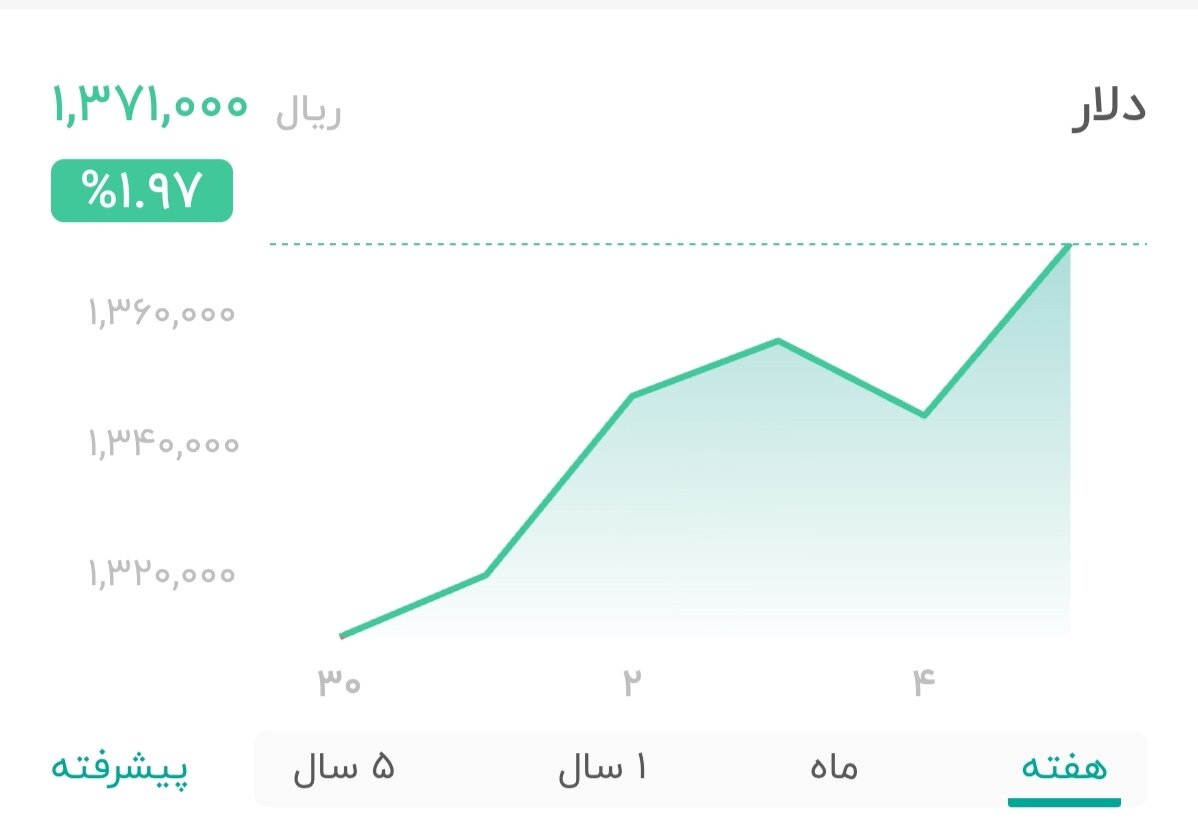Click the ۱,۳۴۰,۰۰۰ axis value
This screenshot has width=1198, height=831.
point(161,443)
